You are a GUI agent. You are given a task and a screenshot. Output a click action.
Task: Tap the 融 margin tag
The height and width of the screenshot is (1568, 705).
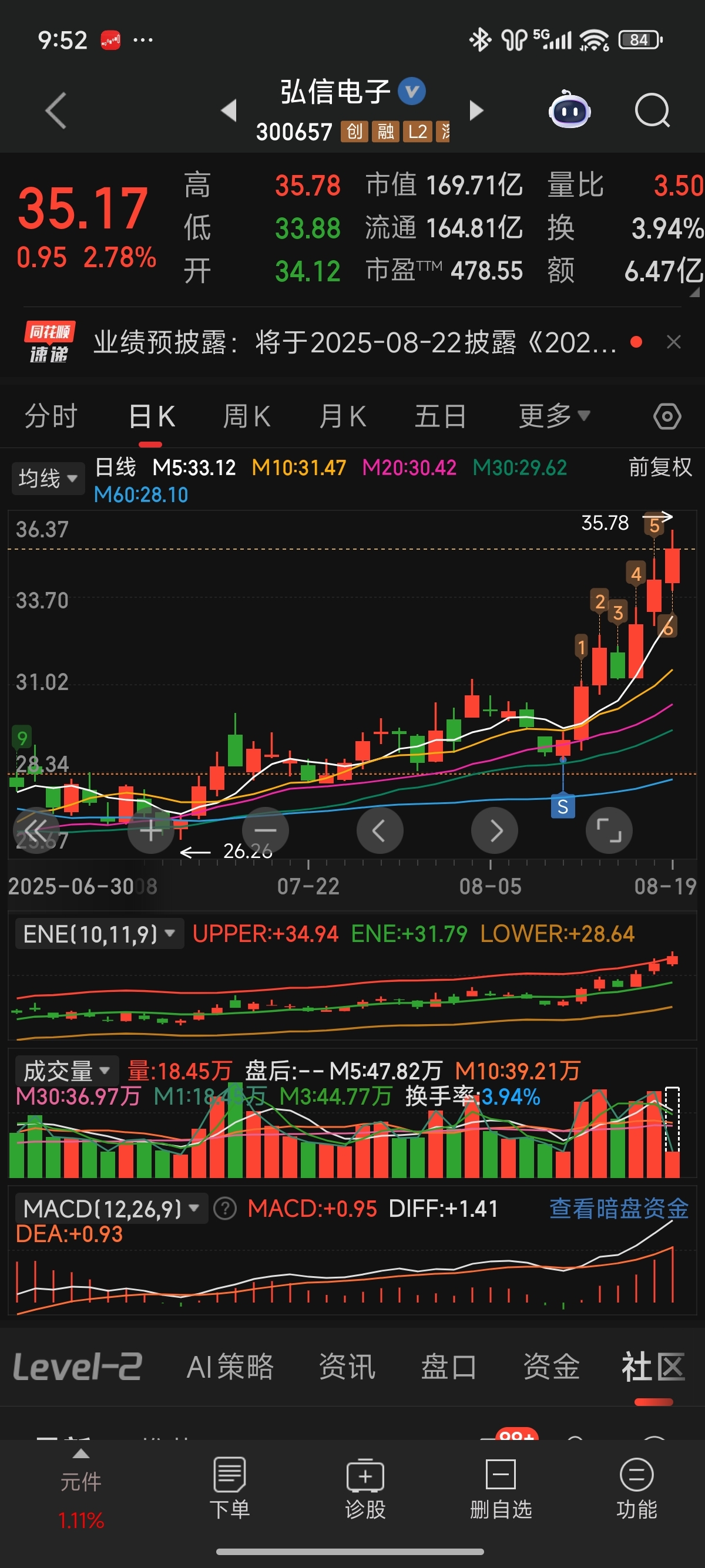pyautogui.click(x=385, y=132)
